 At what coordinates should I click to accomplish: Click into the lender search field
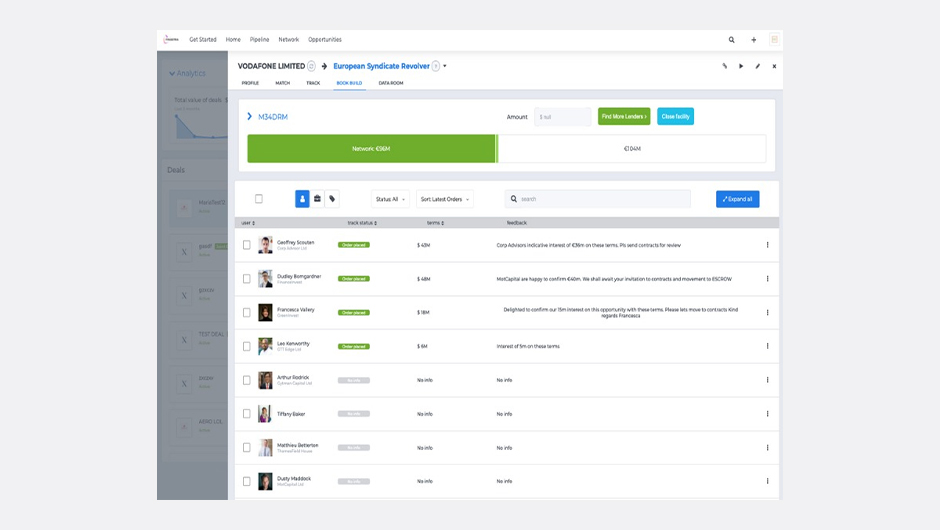(598, 199)
